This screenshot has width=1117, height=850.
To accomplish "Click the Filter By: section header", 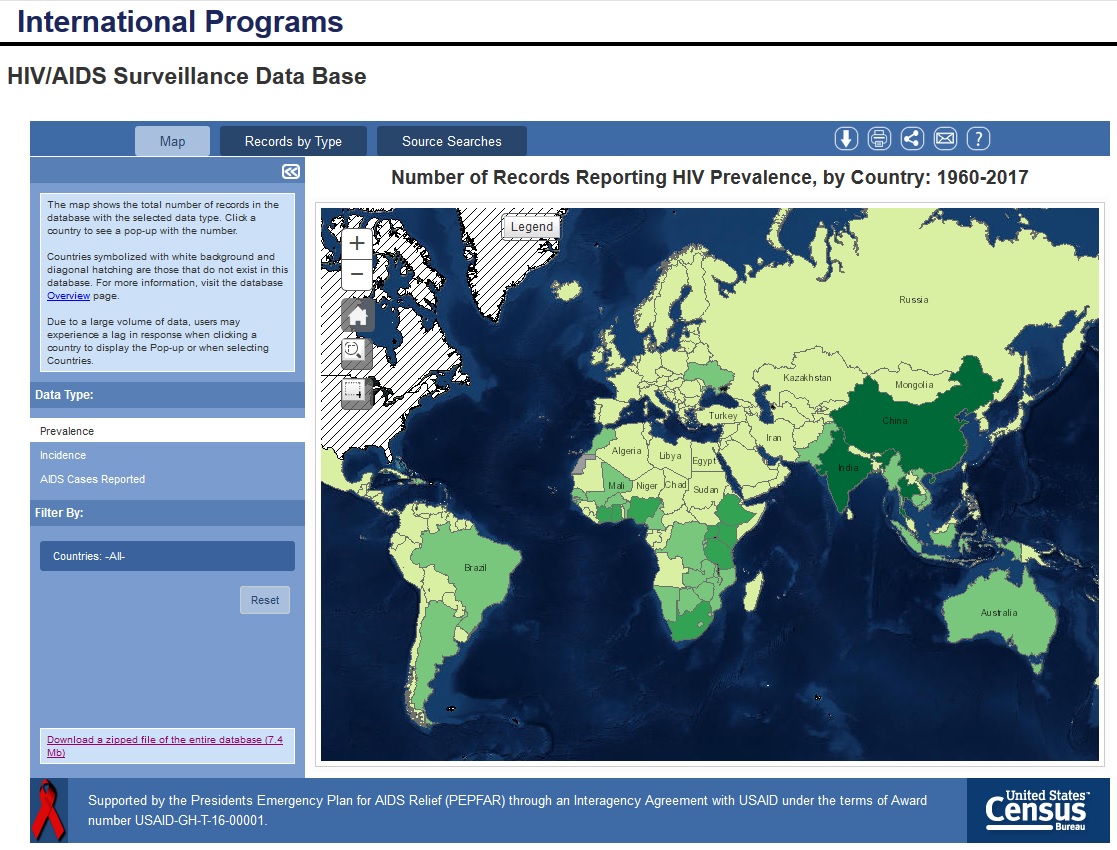I will tap(167, 513).
